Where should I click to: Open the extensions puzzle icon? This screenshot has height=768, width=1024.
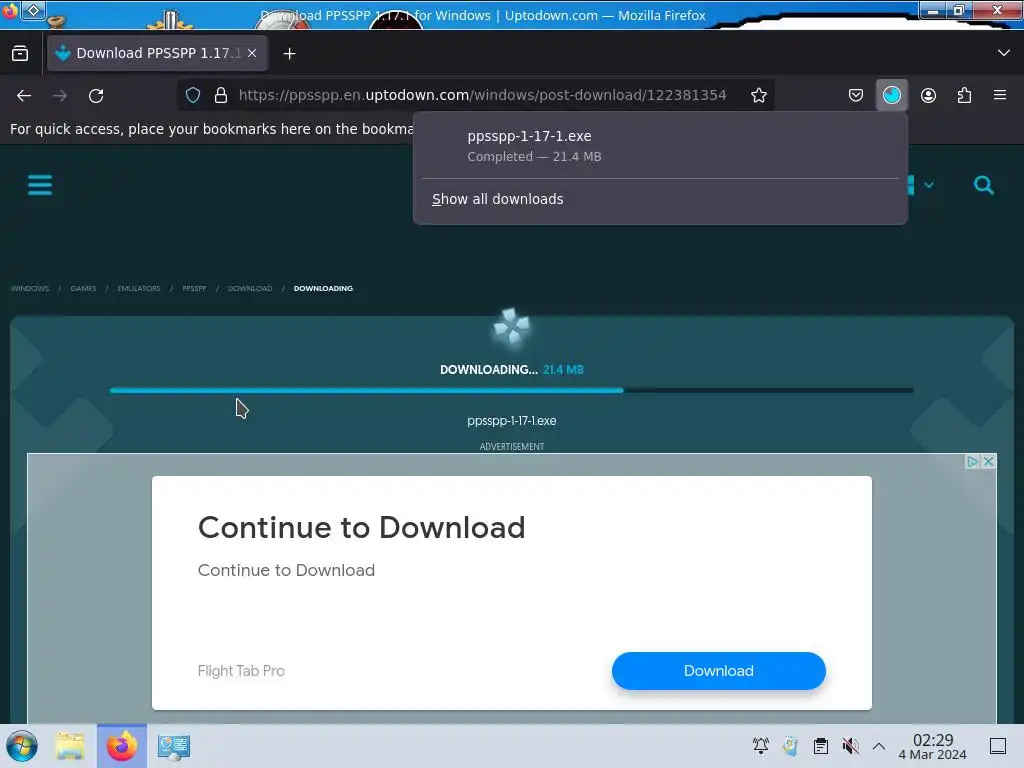(x=964, y=95)
